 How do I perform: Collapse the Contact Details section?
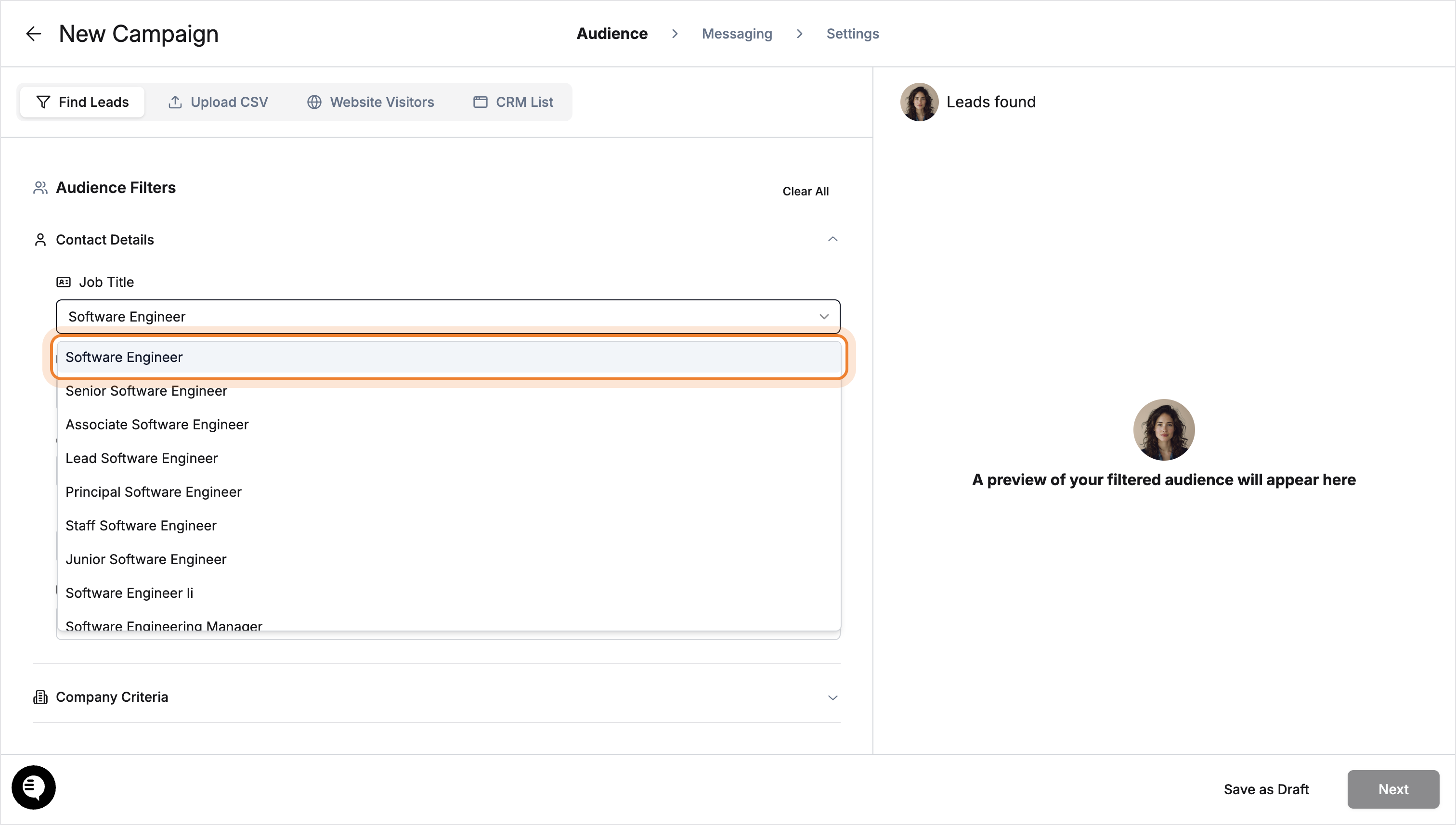pos(832,239)
